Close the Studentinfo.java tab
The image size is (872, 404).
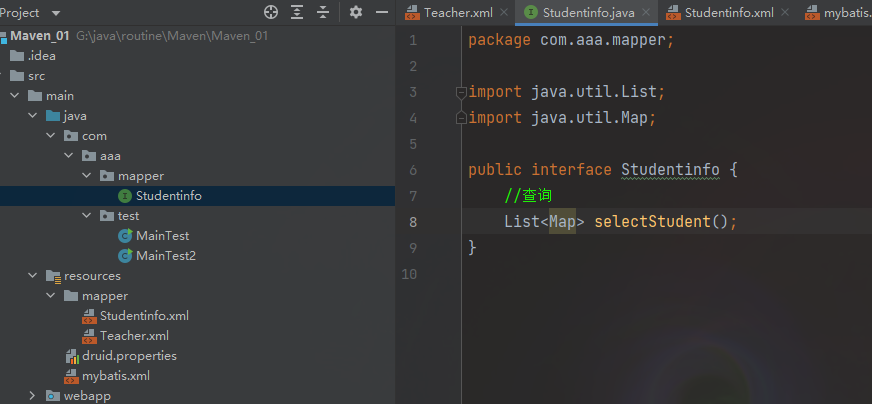click(646, 12)
